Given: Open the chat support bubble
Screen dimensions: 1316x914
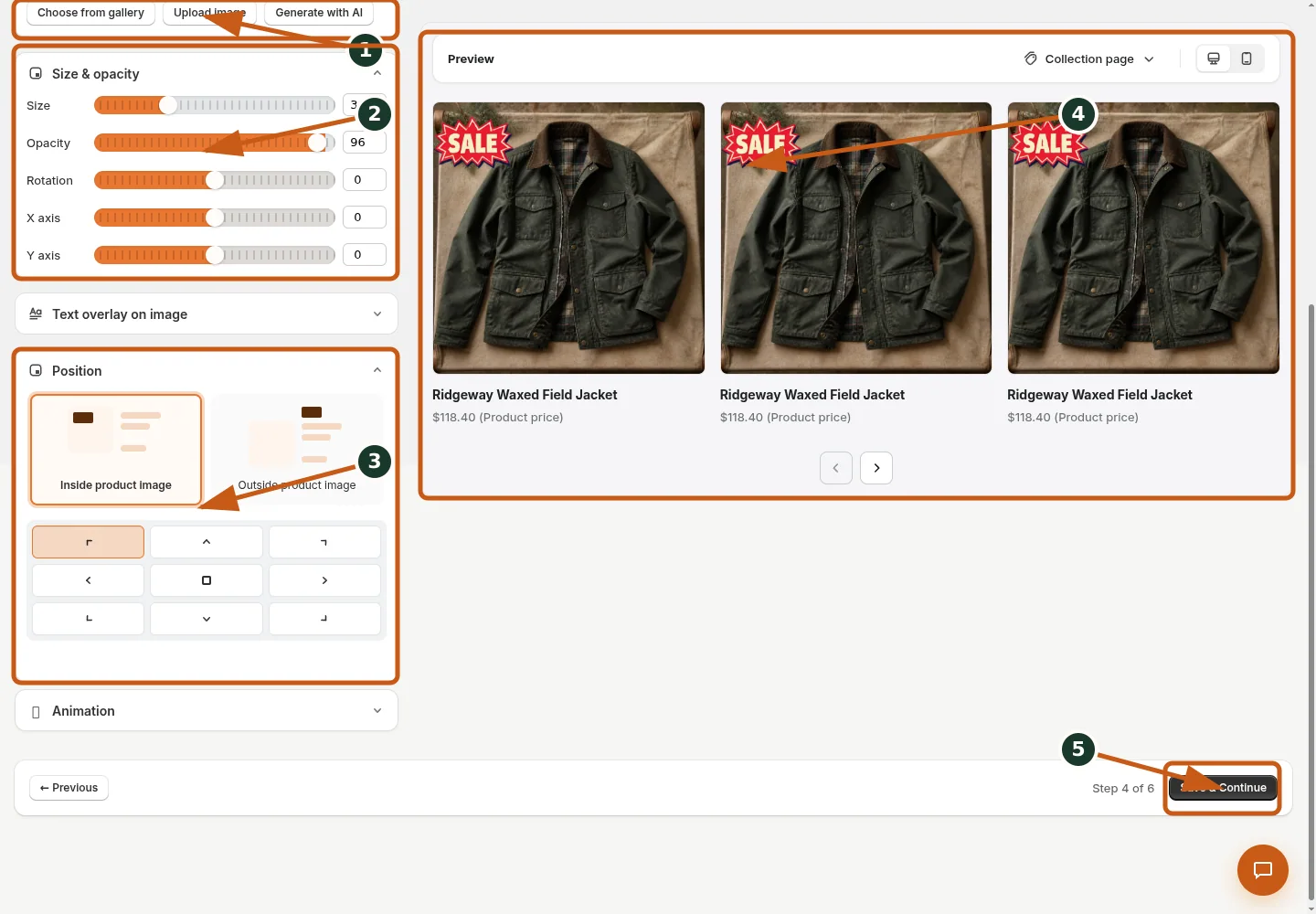Looking at the screenshot, I should click(1263, 870).
